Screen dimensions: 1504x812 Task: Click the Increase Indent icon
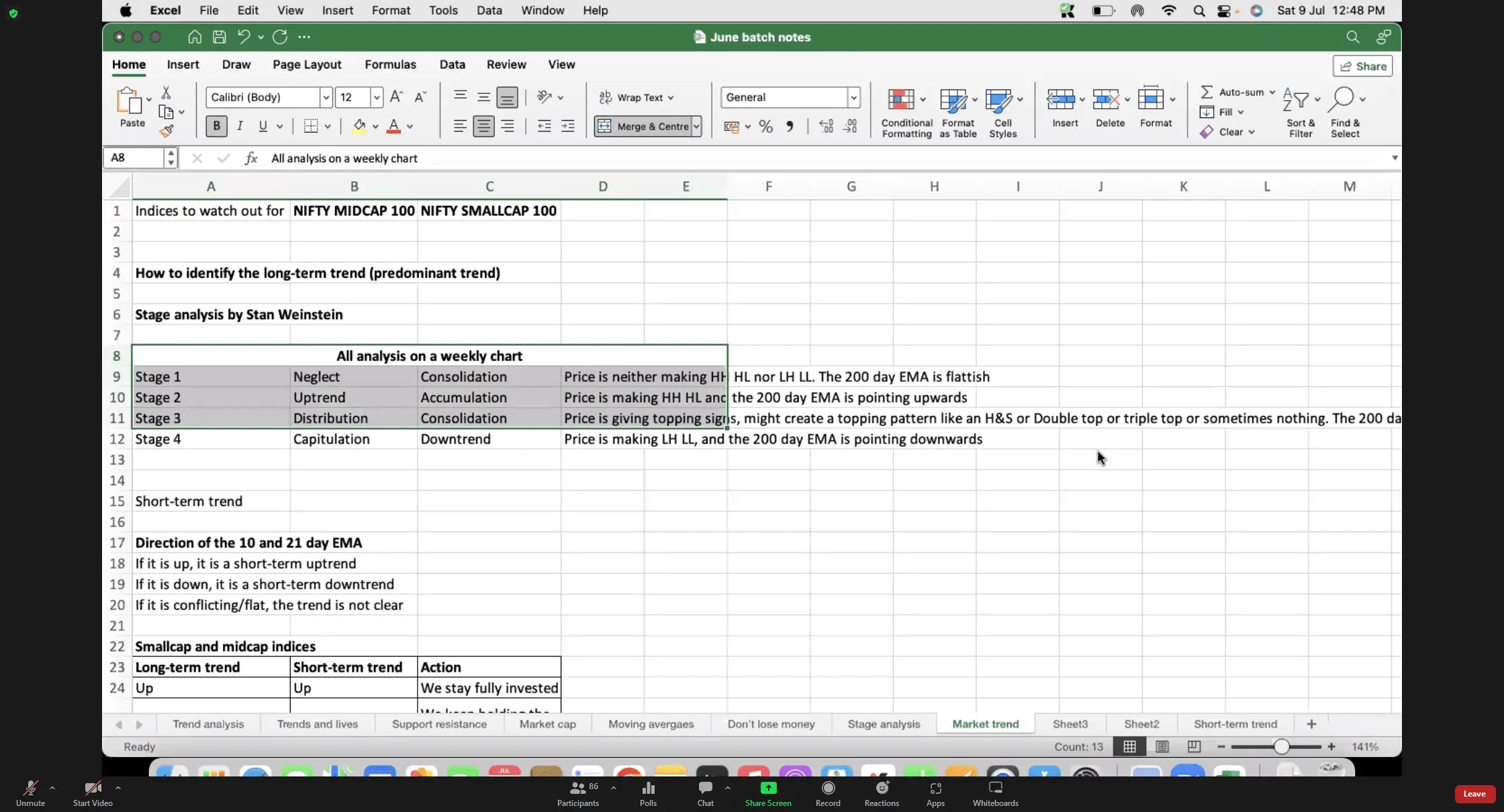567,126
